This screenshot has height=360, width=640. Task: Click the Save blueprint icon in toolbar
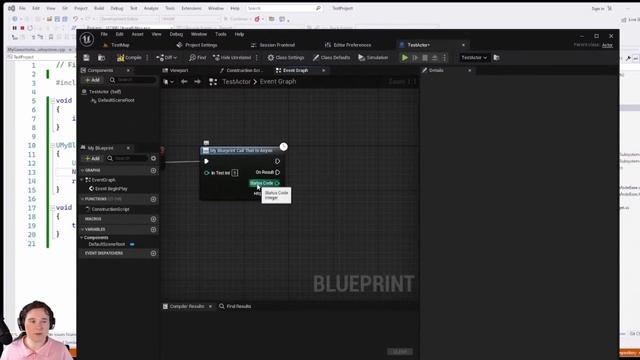(86, 58)
